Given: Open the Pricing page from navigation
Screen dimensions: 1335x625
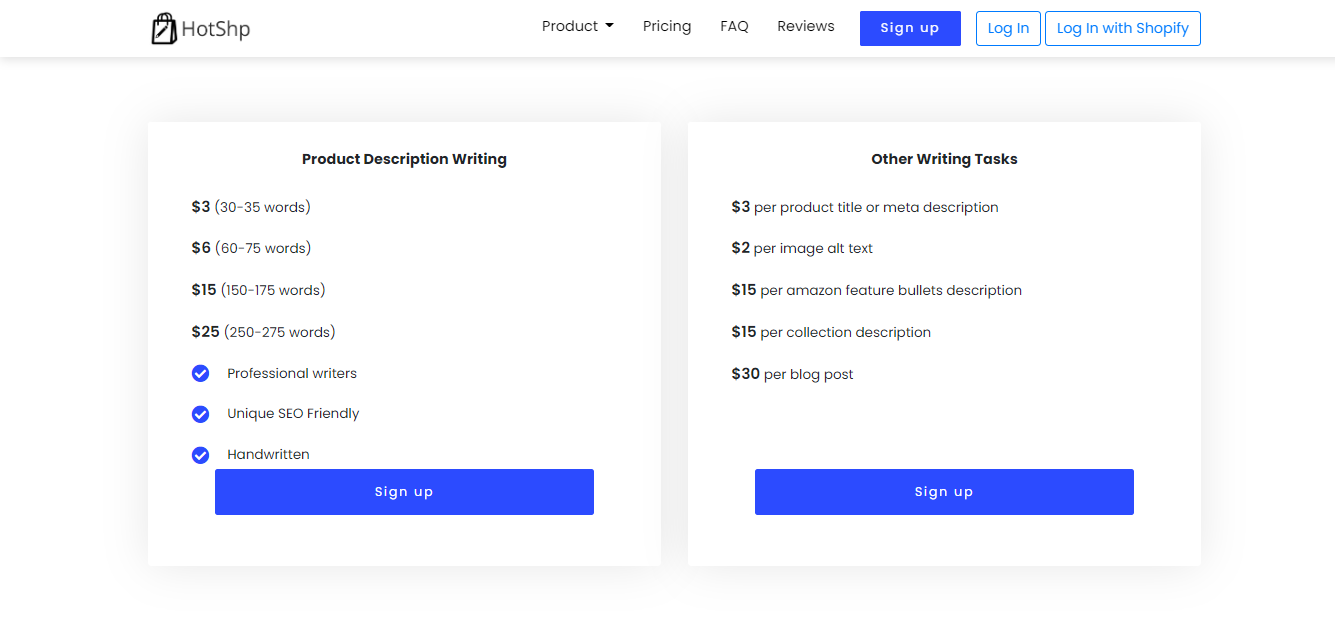Looking at the screenshot, I should pos(667,27).
